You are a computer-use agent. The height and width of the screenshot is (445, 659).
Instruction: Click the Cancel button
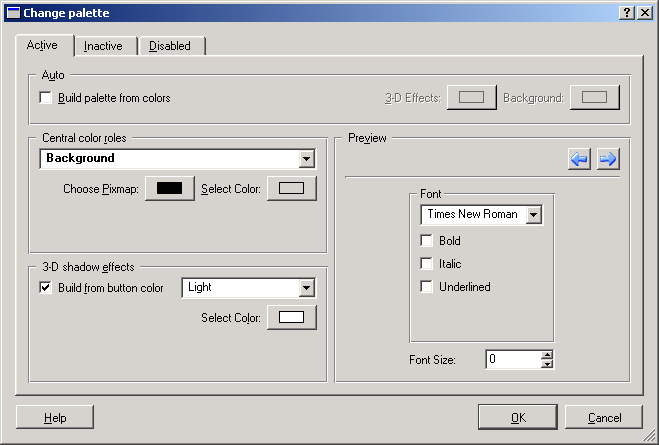click(x=604, y=417)
